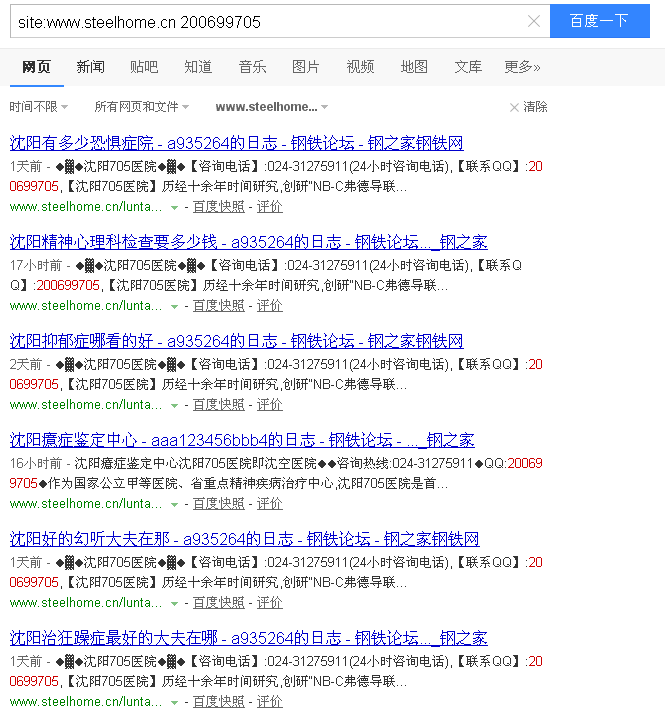The width and height of the screenshot is (665, 718).
Task: Open the 贴吧 tab
Action: pos(144,67)
